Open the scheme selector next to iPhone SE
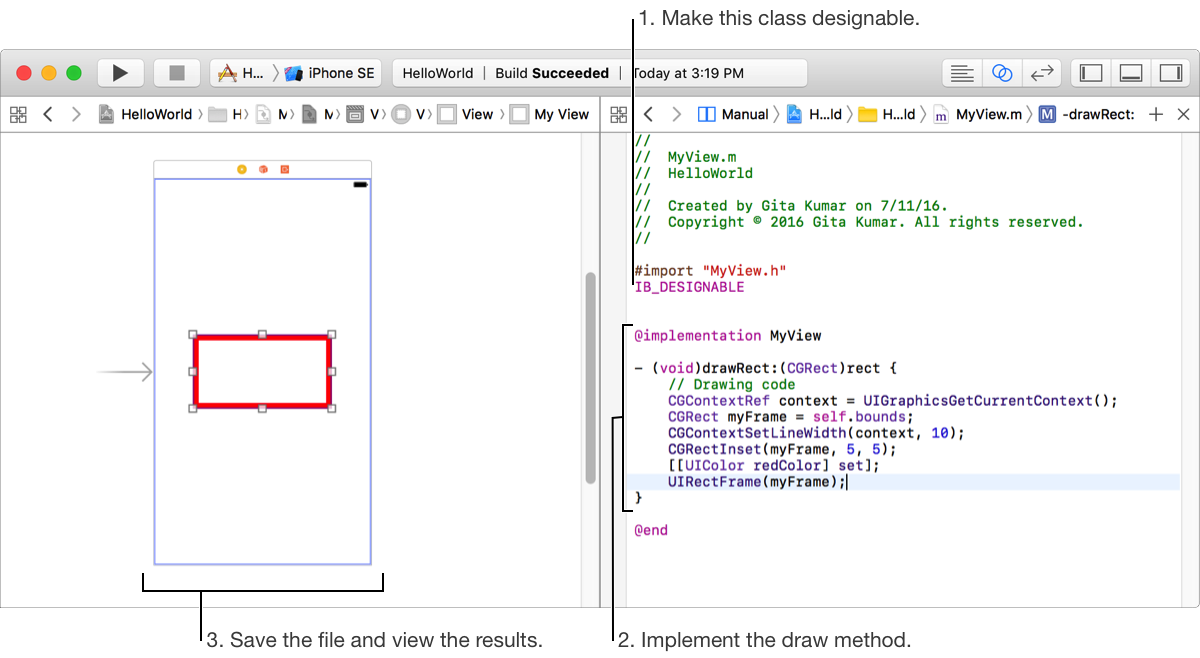The width and height of the screenshot is (1200, 658). coord(241,73)
